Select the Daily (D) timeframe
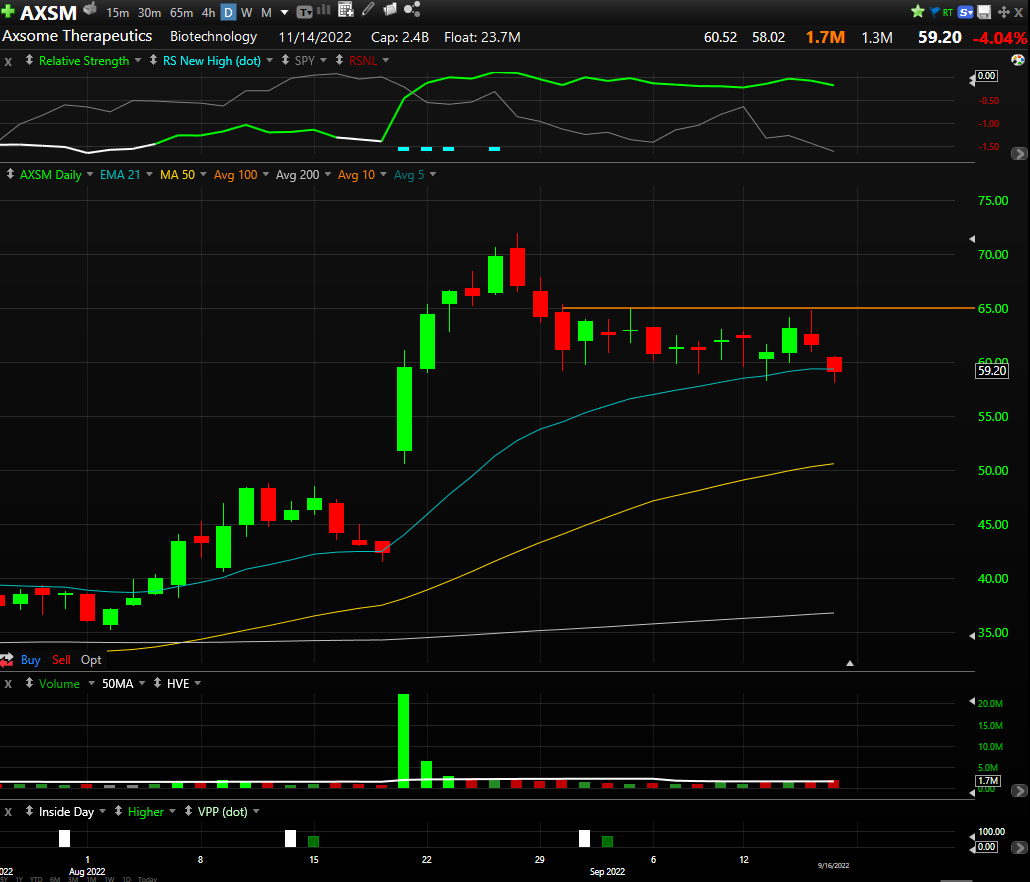Viewport: 1030px width, 882px height. point(228,12)
